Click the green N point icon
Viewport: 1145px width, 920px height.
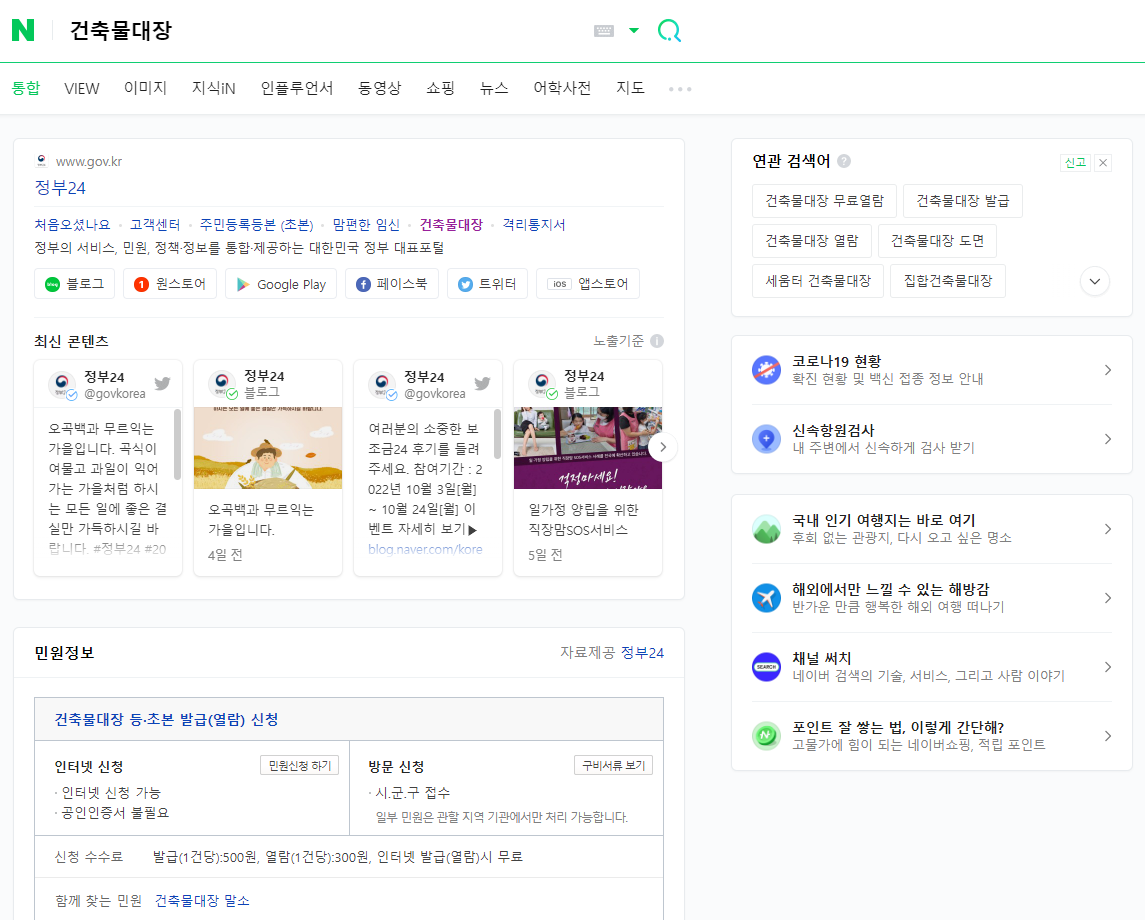click(x=766, y=735)
